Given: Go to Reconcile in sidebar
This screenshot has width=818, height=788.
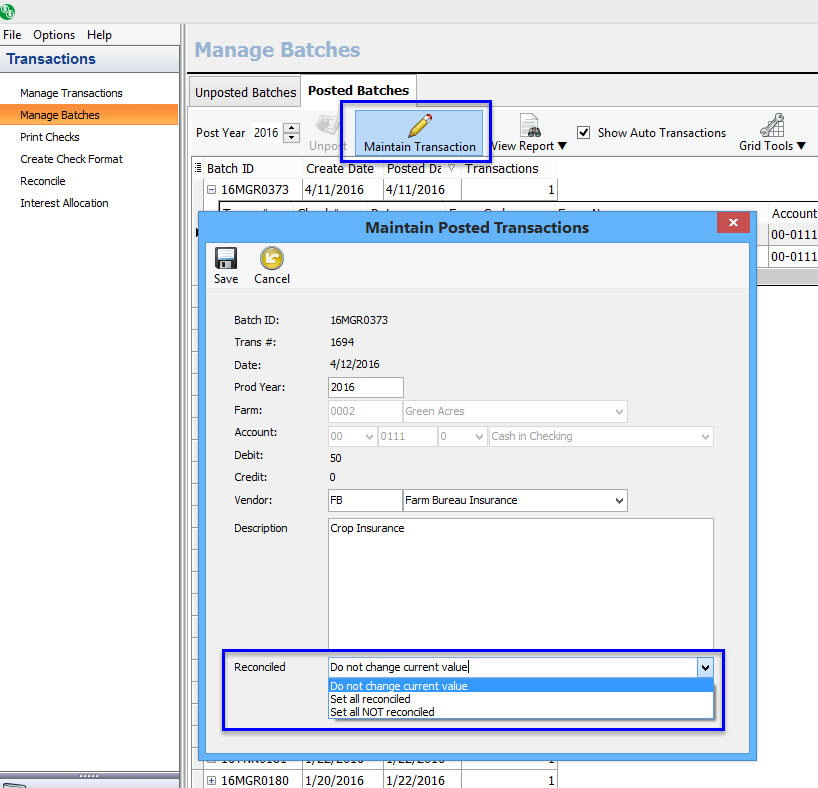Looking at the screenshot, I should (43, 181).
